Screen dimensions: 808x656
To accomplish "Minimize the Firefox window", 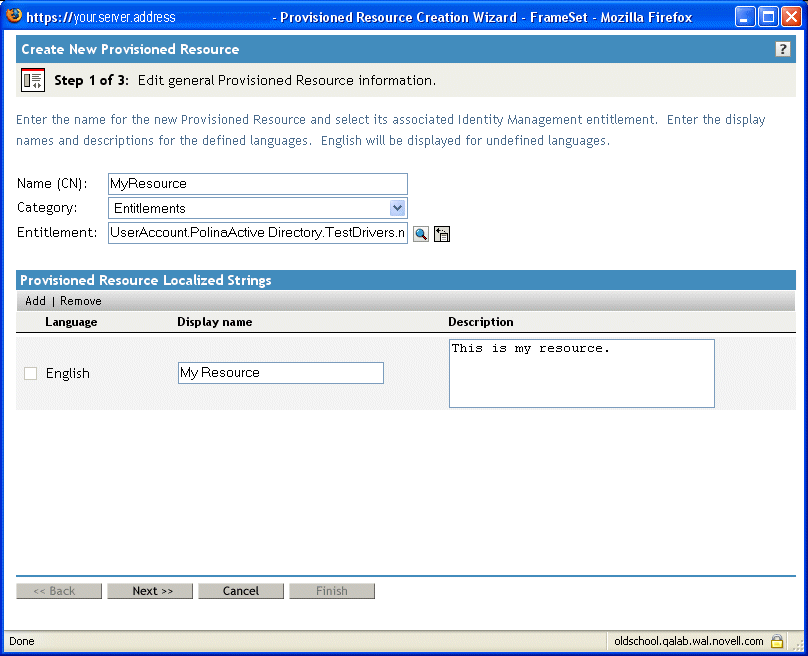I will tap(744, 17).
